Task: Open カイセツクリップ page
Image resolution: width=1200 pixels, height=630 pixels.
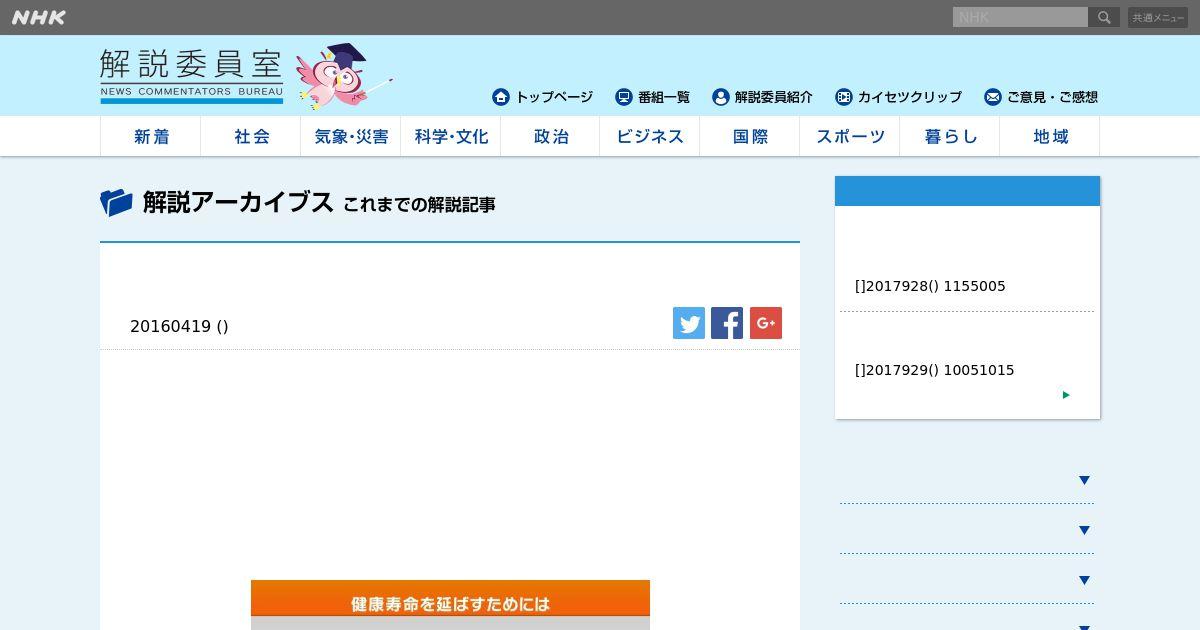Action: tap(899, 97)
